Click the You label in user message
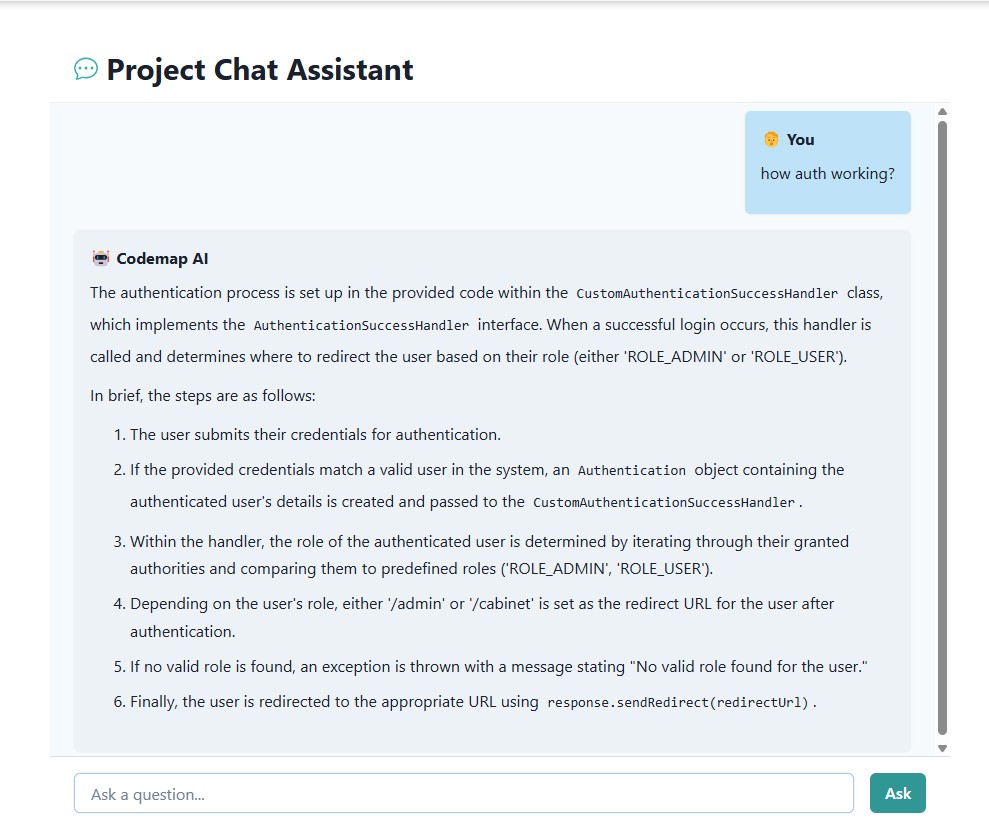The height and width of the screenshot is (826, 989). pos(800,139)
